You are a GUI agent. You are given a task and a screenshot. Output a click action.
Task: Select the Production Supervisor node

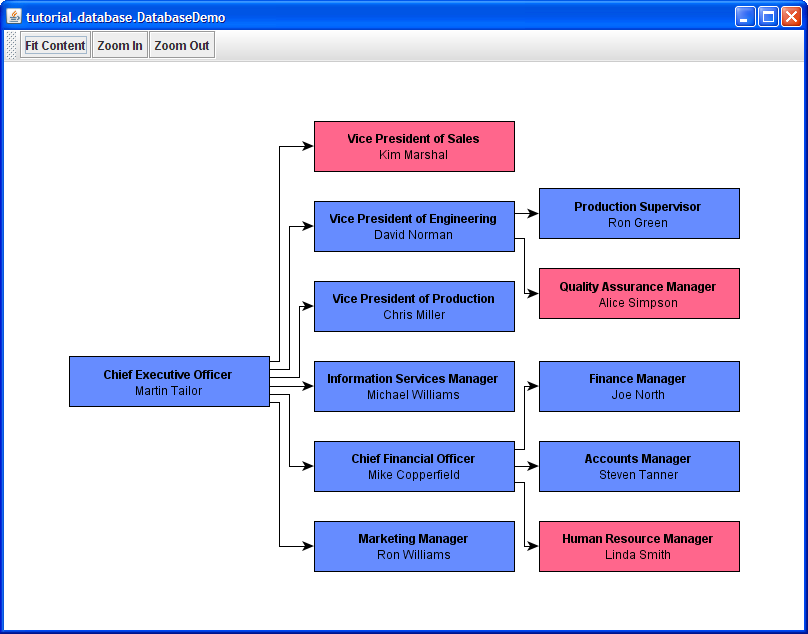tap(639, 214)
